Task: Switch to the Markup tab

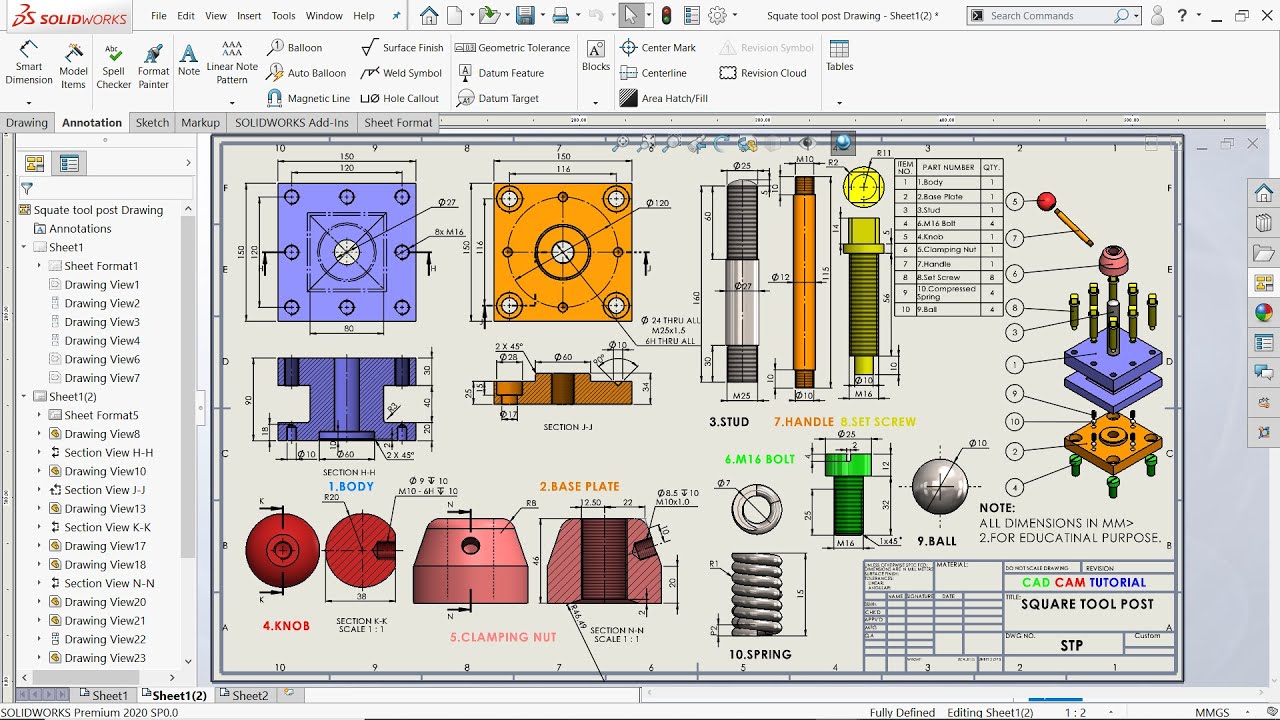Action: [x=200, y=122]
